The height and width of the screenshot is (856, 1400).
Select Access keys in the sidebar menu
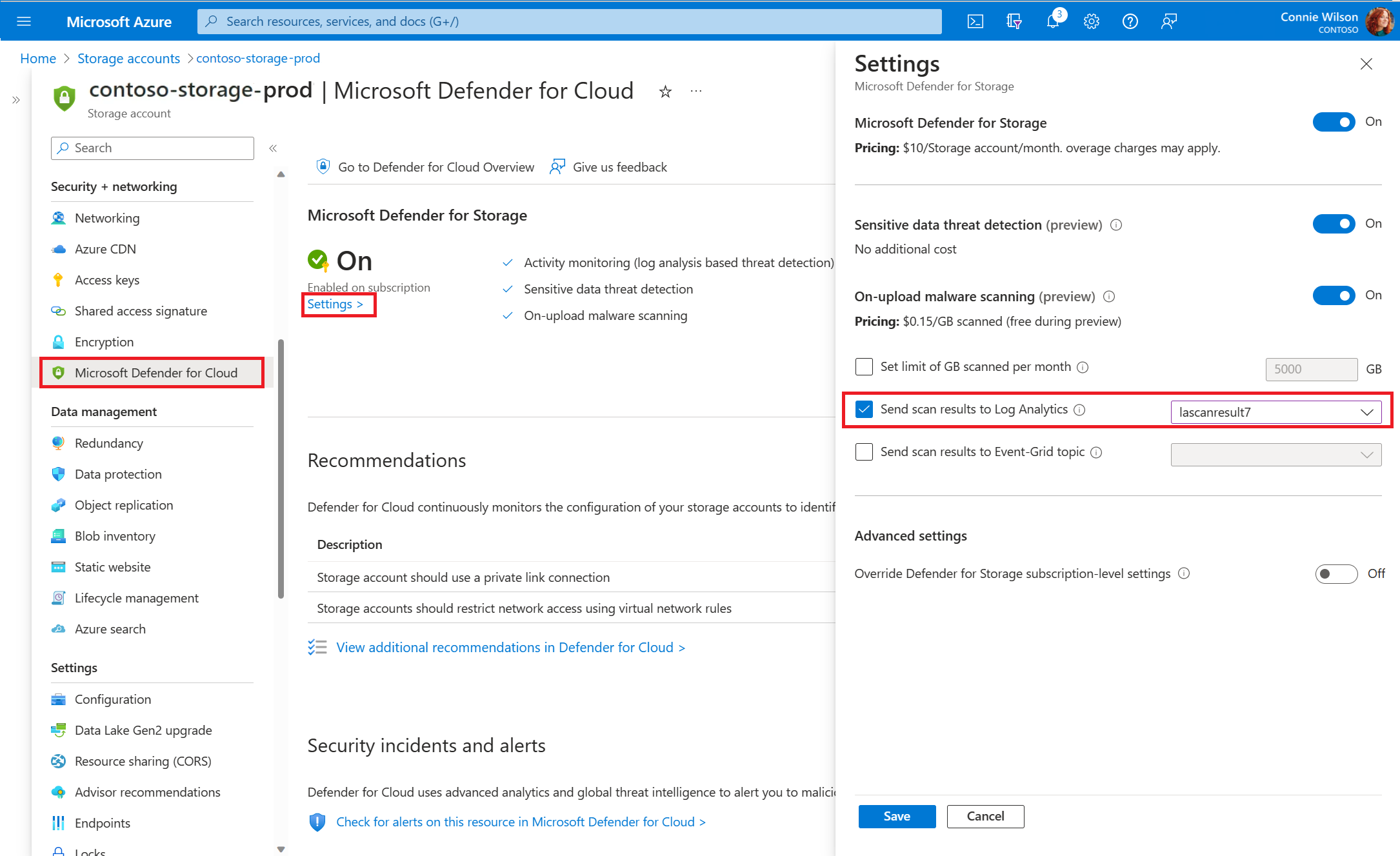pyautogui.click(x=107, y=280)
